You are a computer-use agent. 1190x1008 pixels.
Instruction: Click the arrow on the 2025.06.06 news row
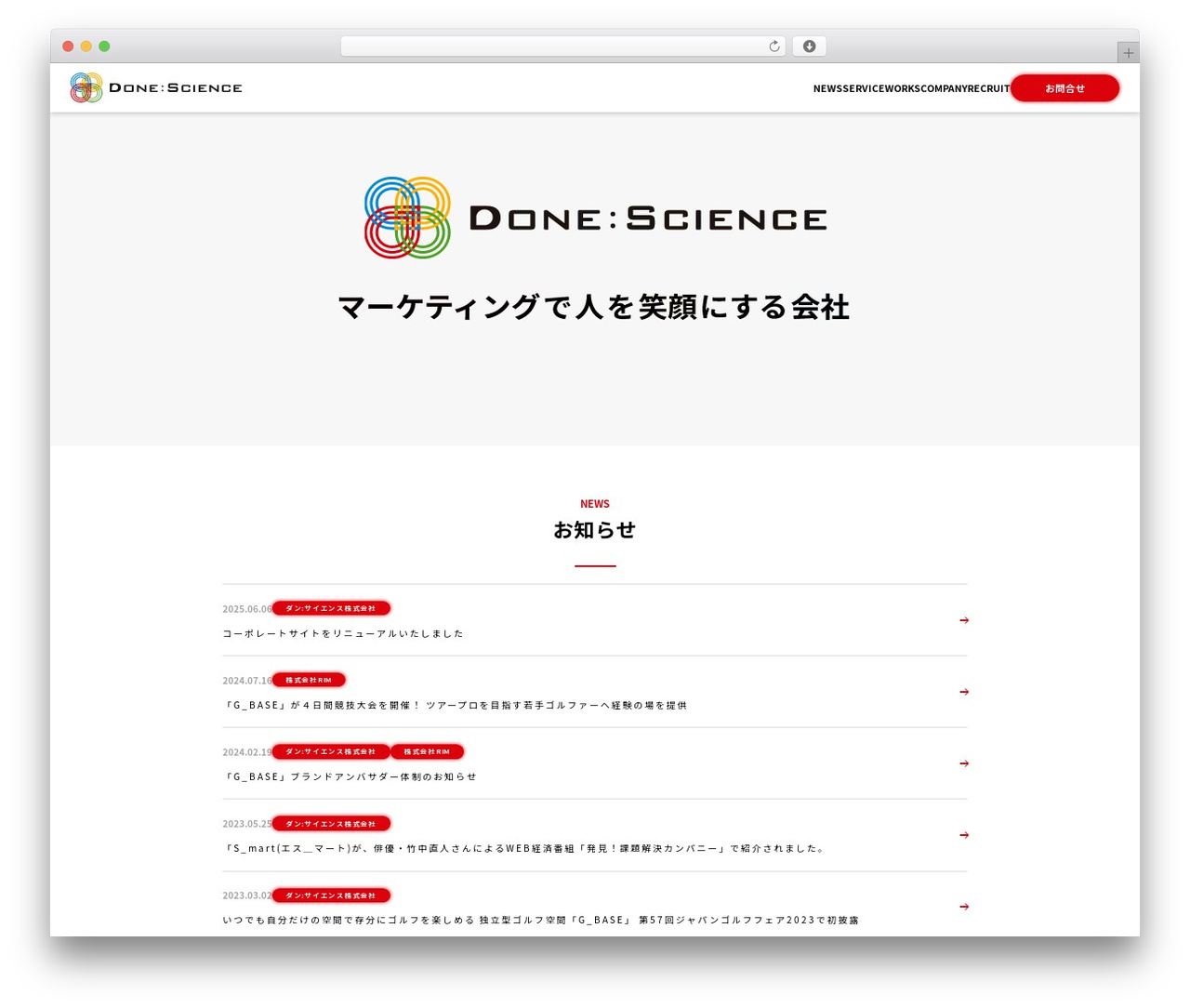point(964,620)
